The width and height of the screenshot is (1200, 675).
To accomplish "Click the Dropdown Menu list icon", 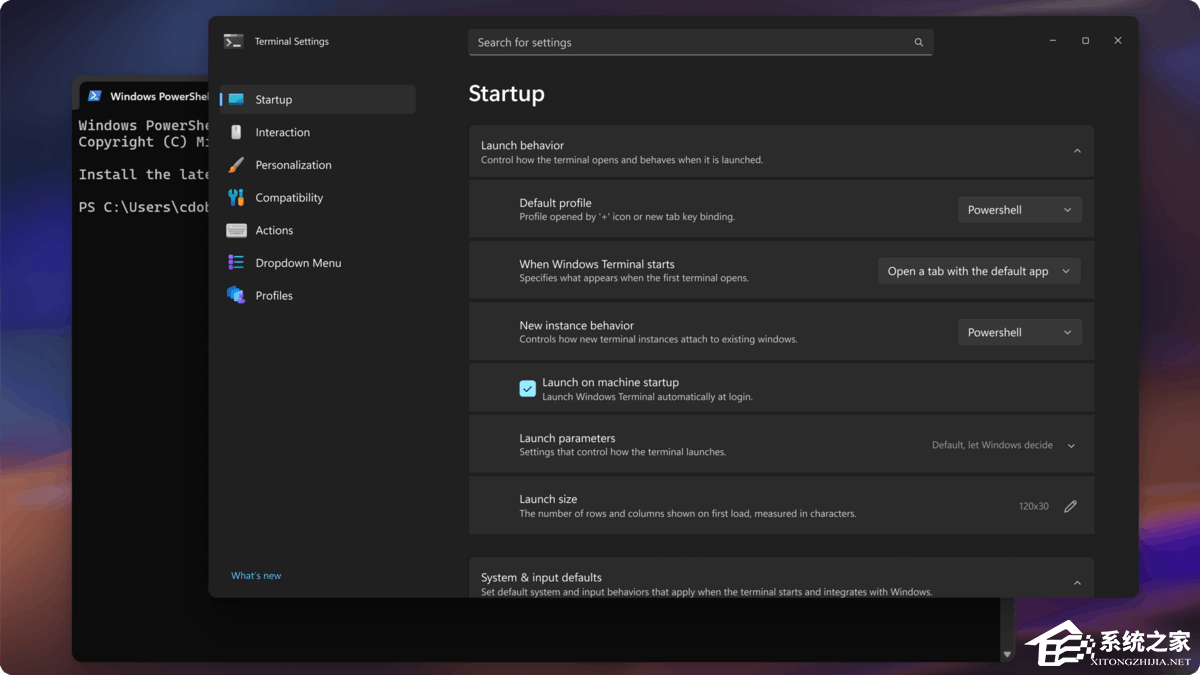I will [236, 263].
